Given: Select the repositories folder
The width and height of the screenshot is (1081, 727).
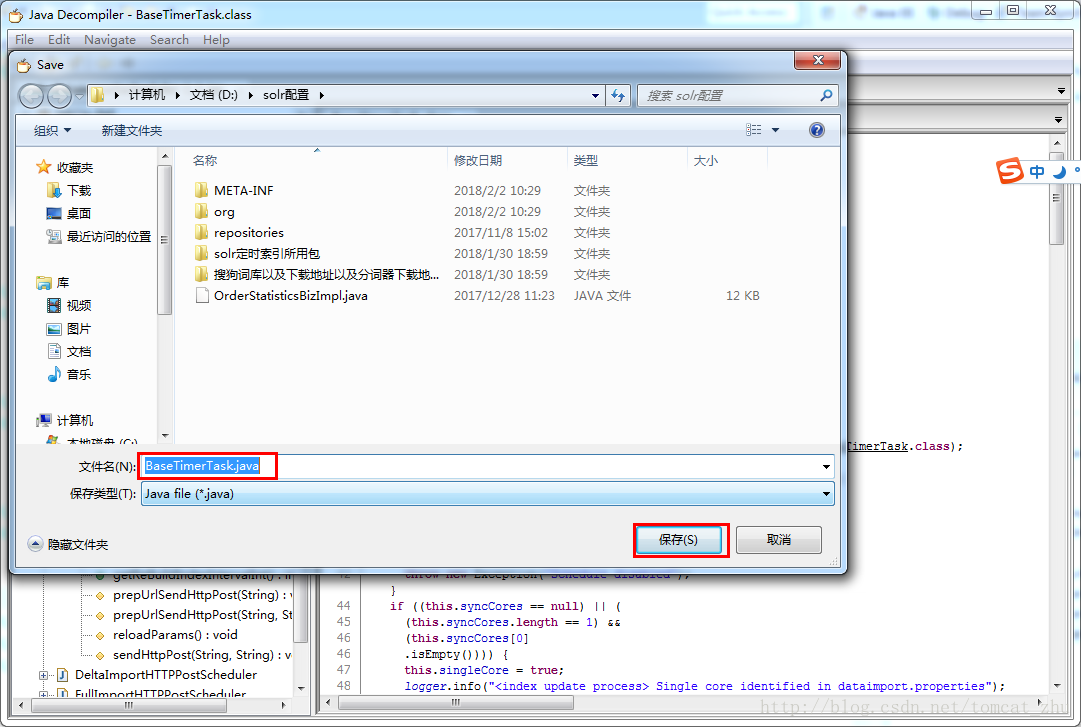Looking at the screenshot, I should pyautogui.click(x=248, y=233).
